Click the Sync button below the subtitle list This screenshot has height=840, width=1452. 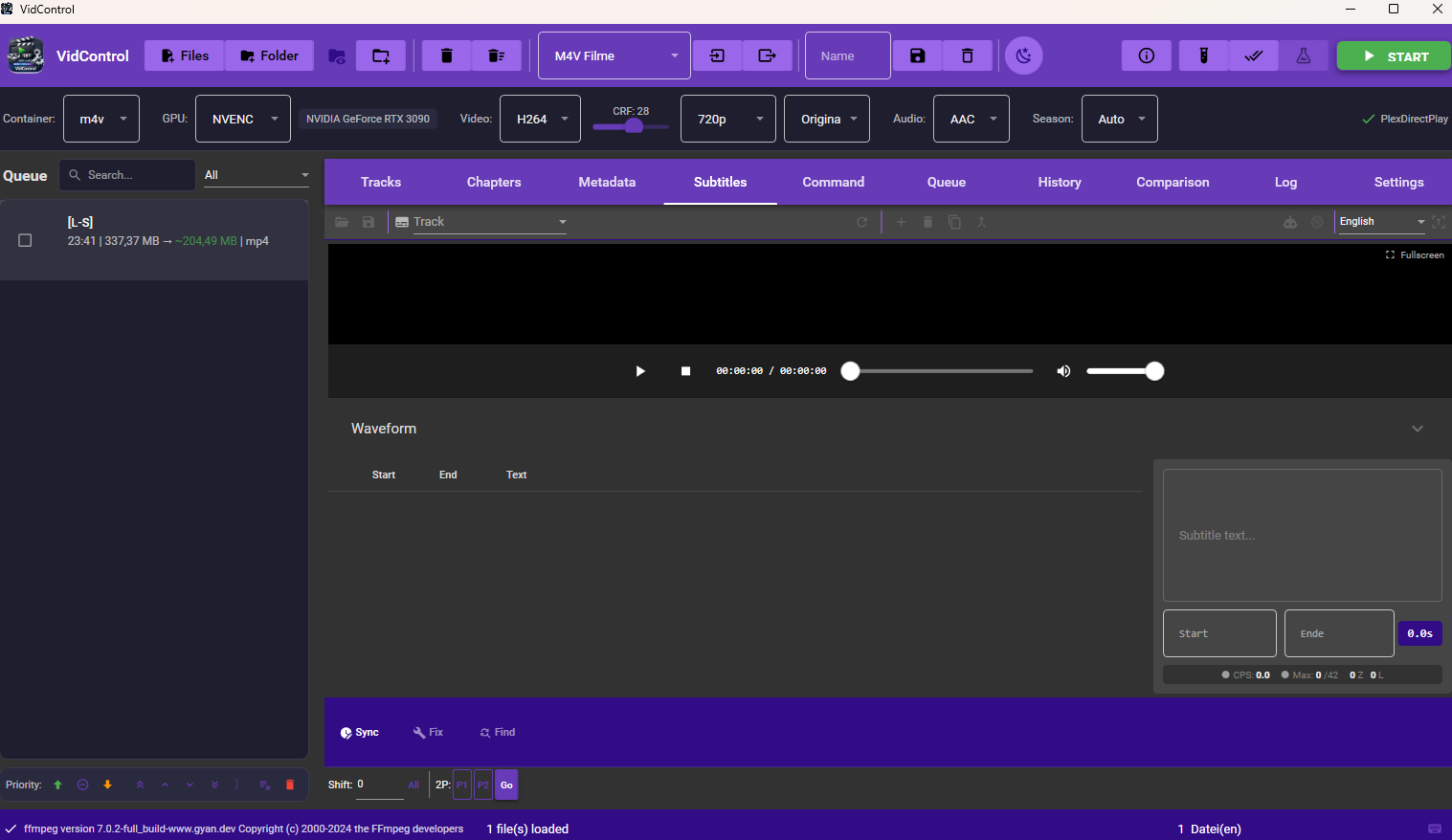[360, 732]
